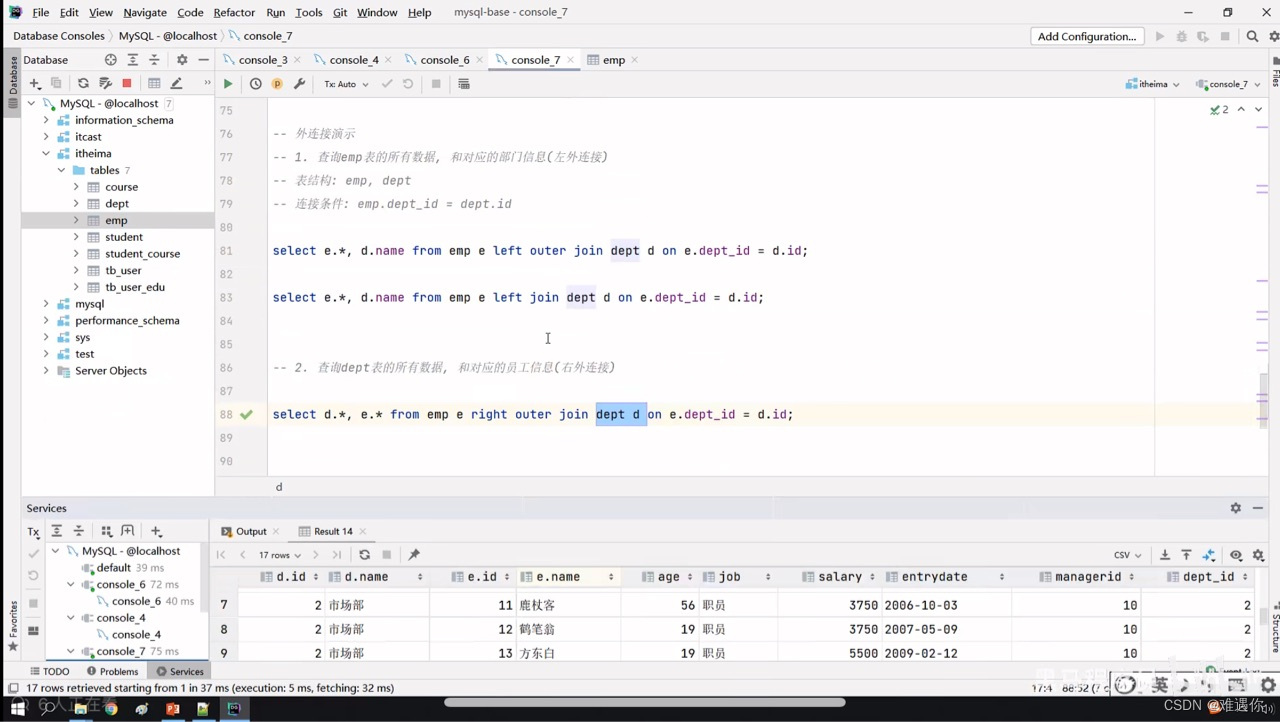The height and width of the screenshot is (722, 1280).
Task: Open console settings wrench icon
Action: point(299,84)
